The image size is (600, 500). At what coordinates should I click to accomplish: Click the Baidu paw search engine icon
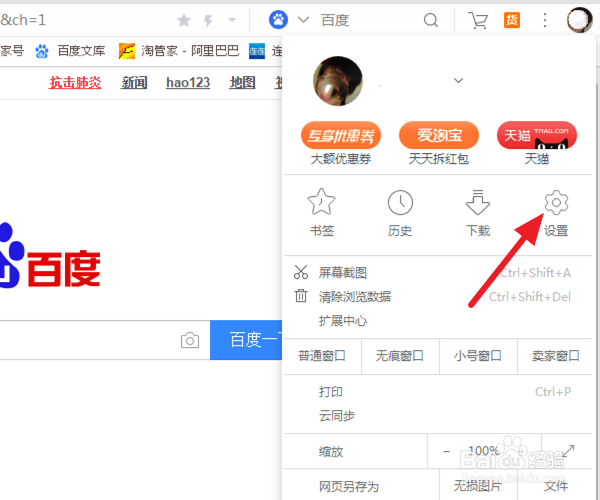[x=278, y=20]
